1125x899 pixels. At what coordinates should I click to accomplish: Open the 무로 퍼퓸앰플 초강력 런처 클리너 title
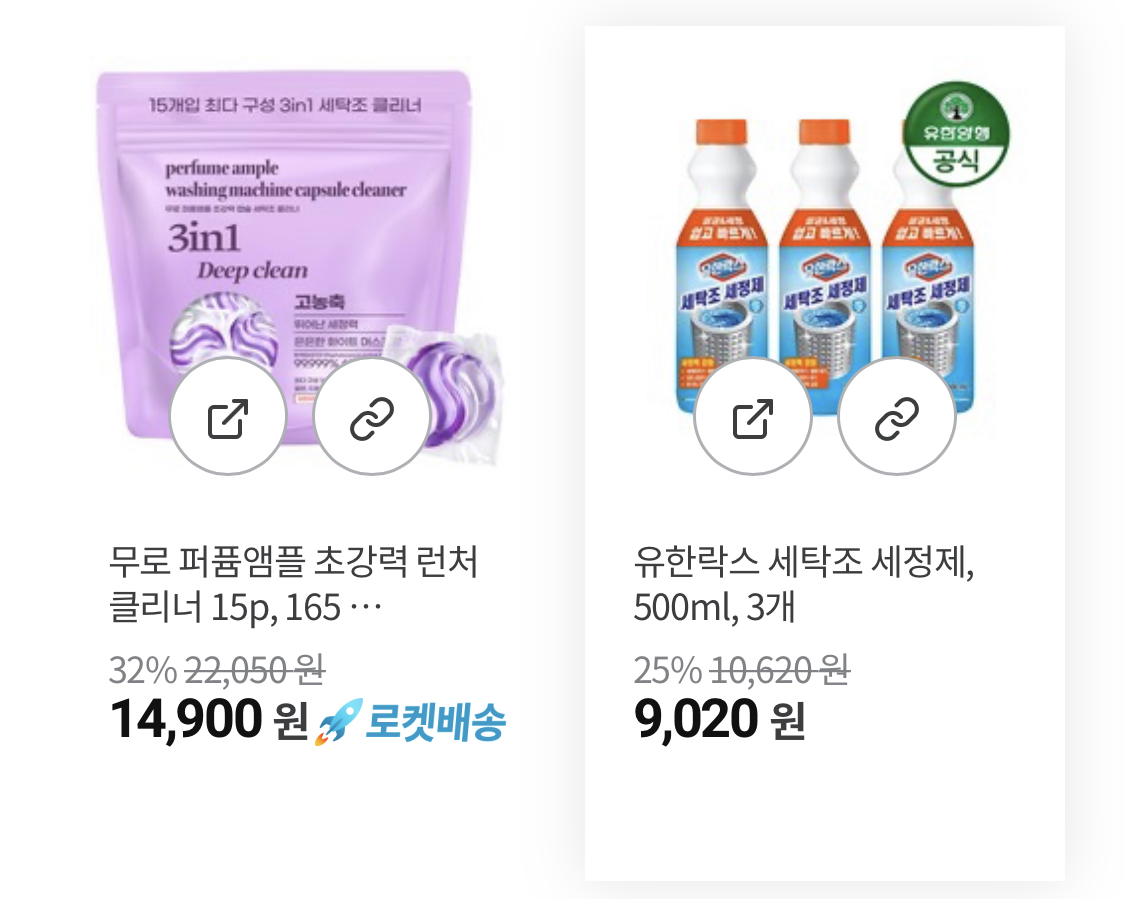click(293, 583)
